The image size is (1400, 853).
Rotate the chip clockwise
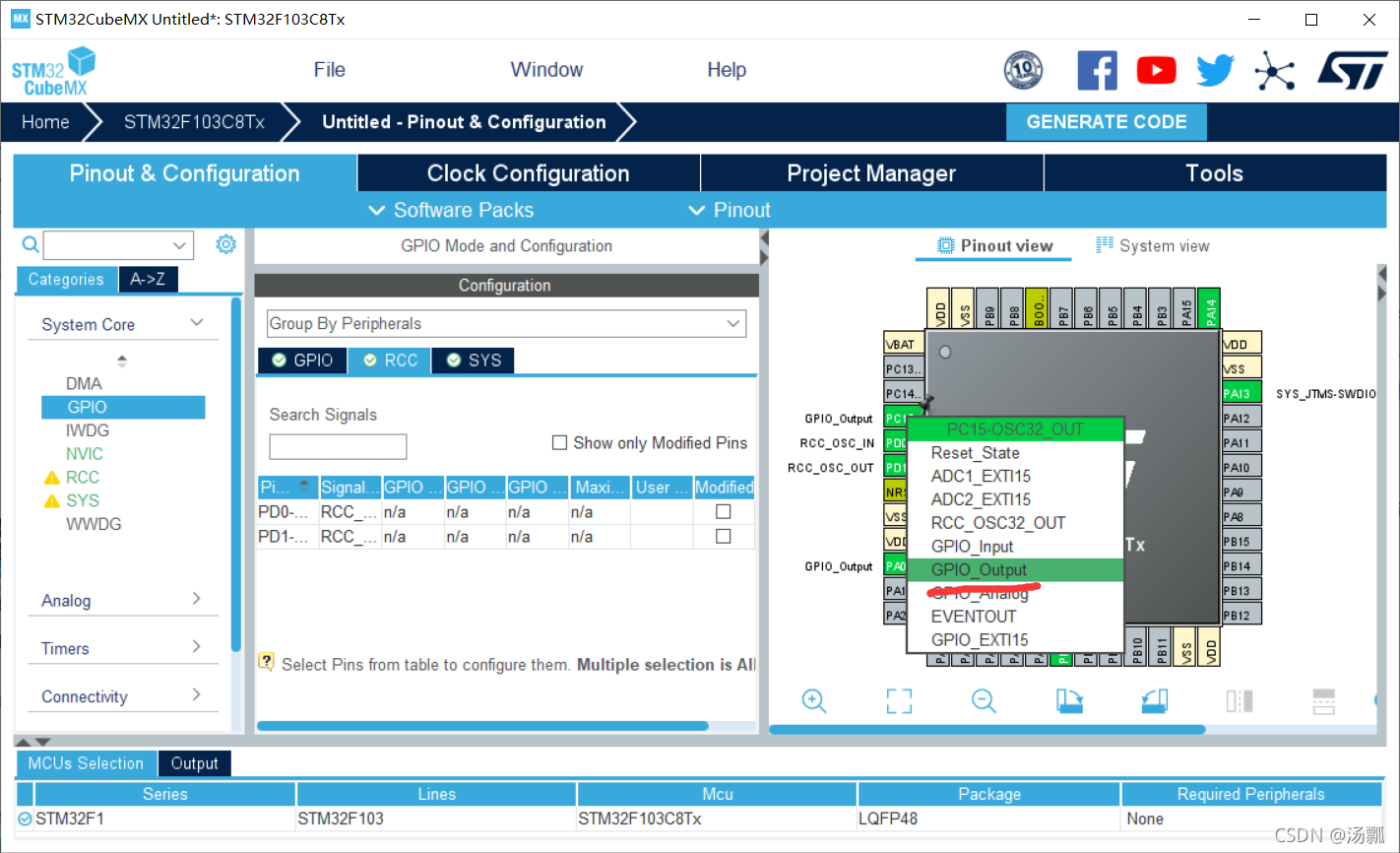tap(1069, 700)
